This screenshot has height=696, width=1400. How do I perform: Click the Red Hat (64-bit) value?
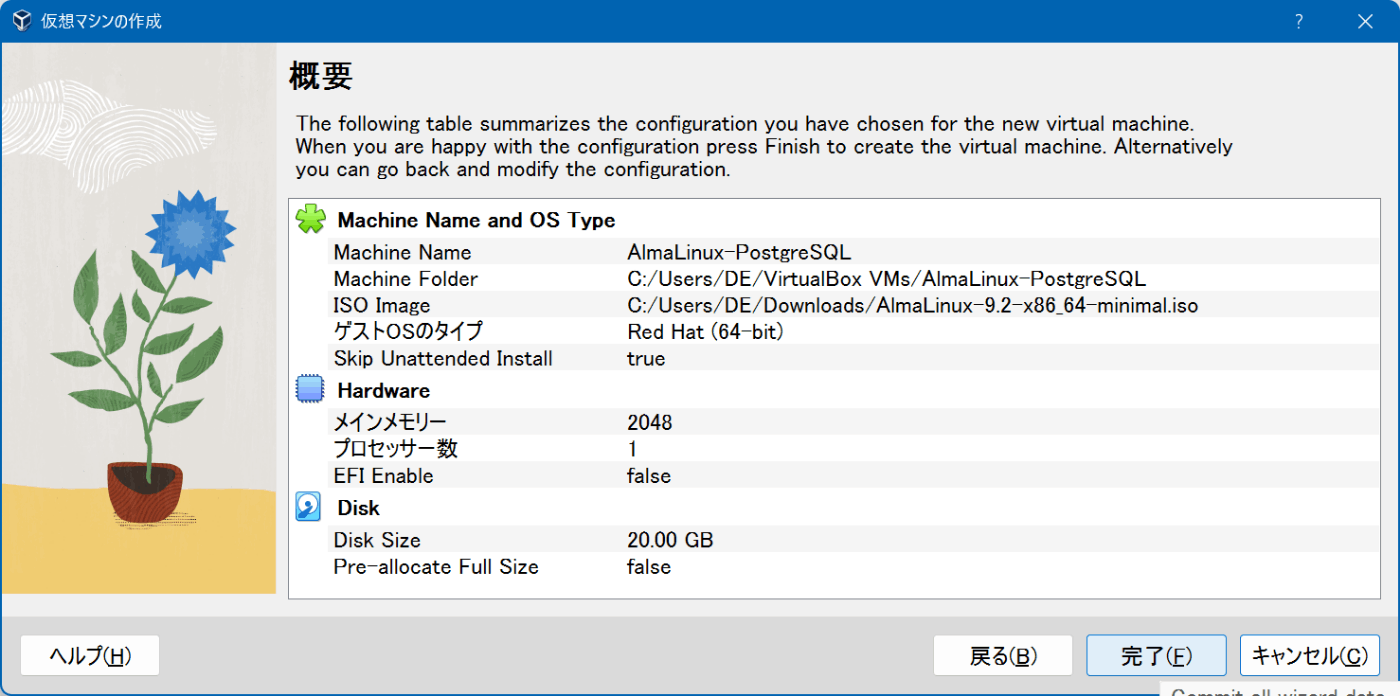[705, 332]
